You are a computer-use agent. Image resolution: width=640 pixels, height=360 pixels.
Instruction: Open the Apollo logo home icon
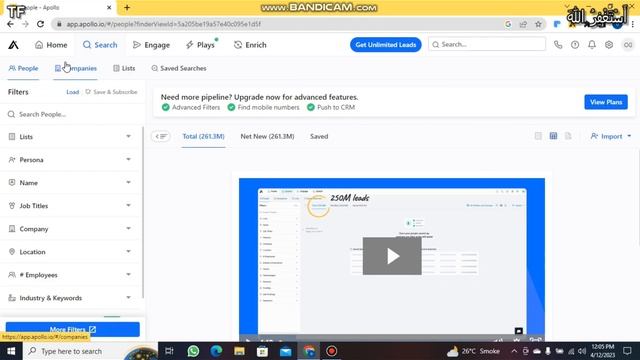click(13, 45)
